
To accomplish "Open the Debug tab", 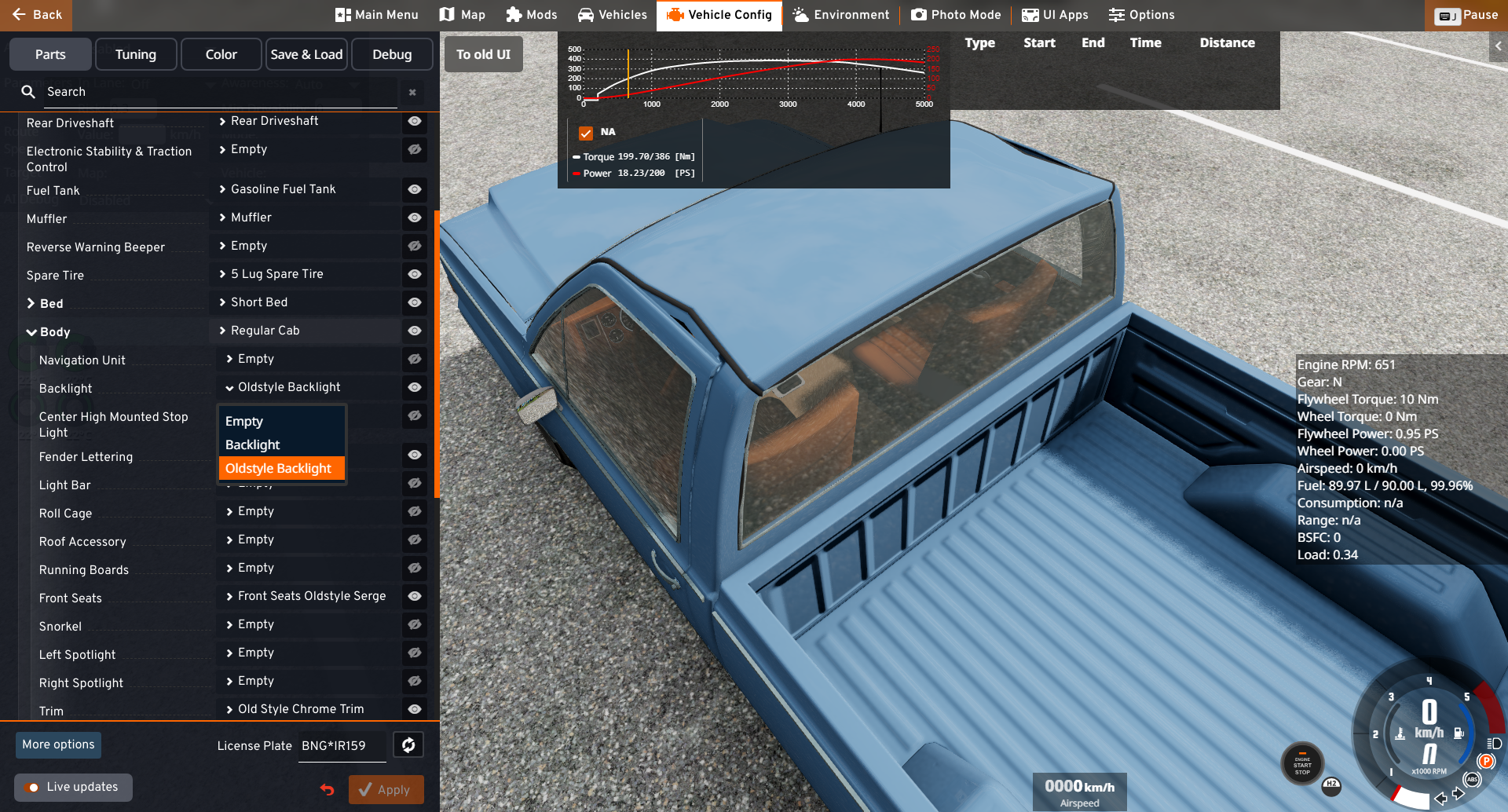I will pos(392,54).
